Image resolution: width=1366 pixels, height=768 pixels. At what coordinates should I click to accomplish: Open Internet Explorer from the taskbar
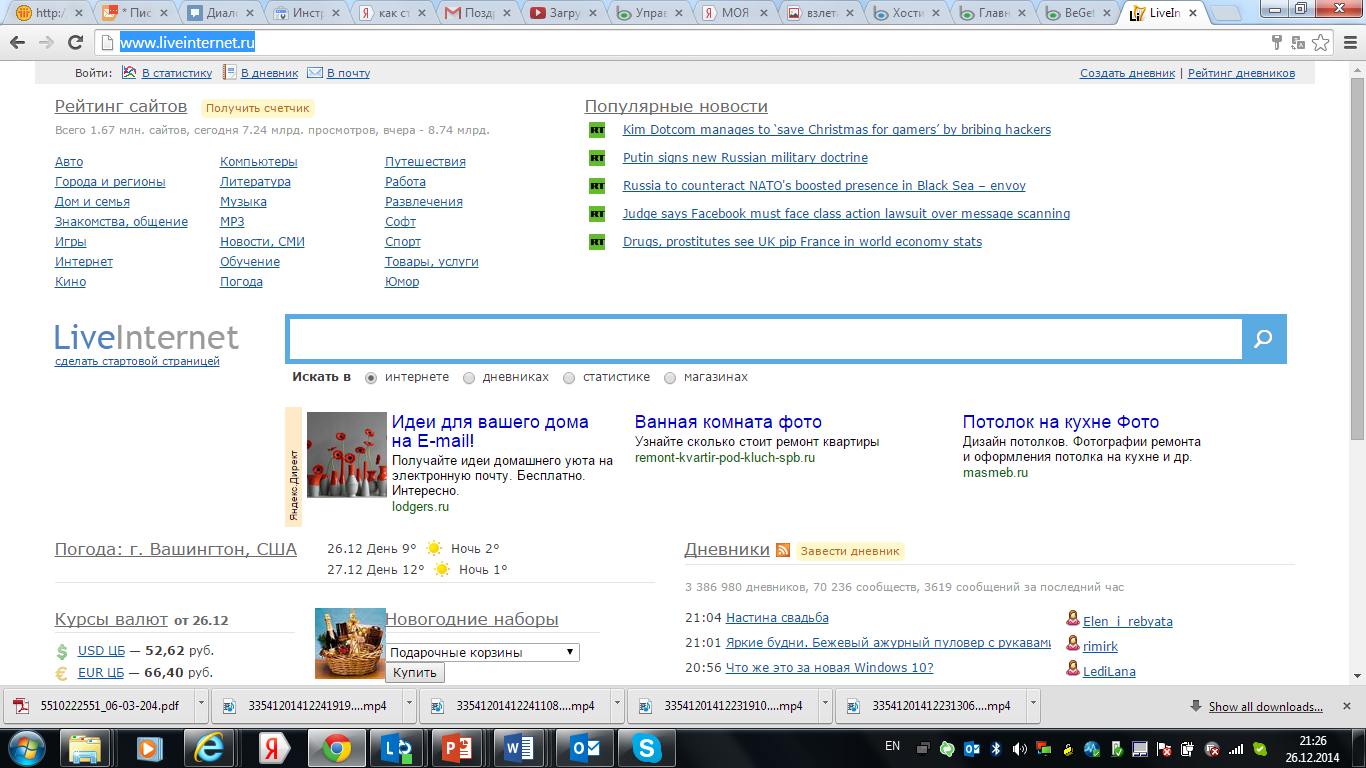coord(210,748)
